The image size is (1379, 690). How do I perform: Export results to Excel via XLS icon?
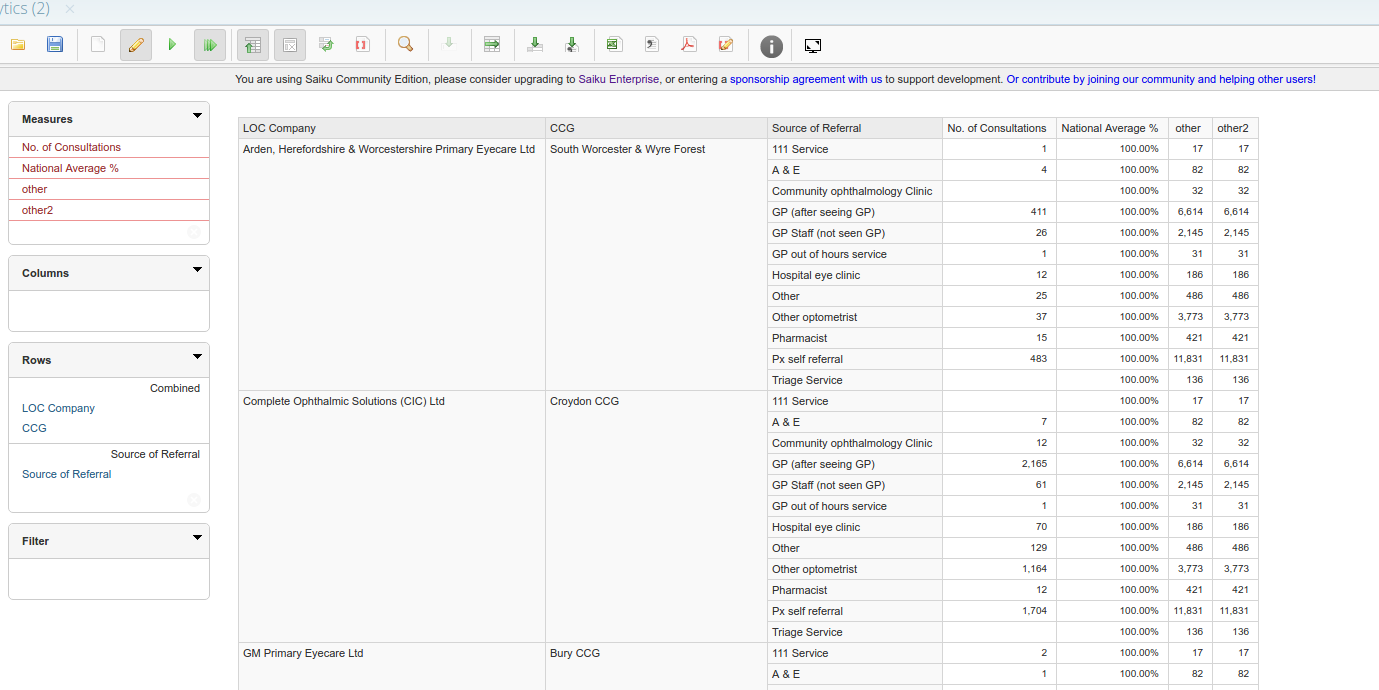(614, 45)
